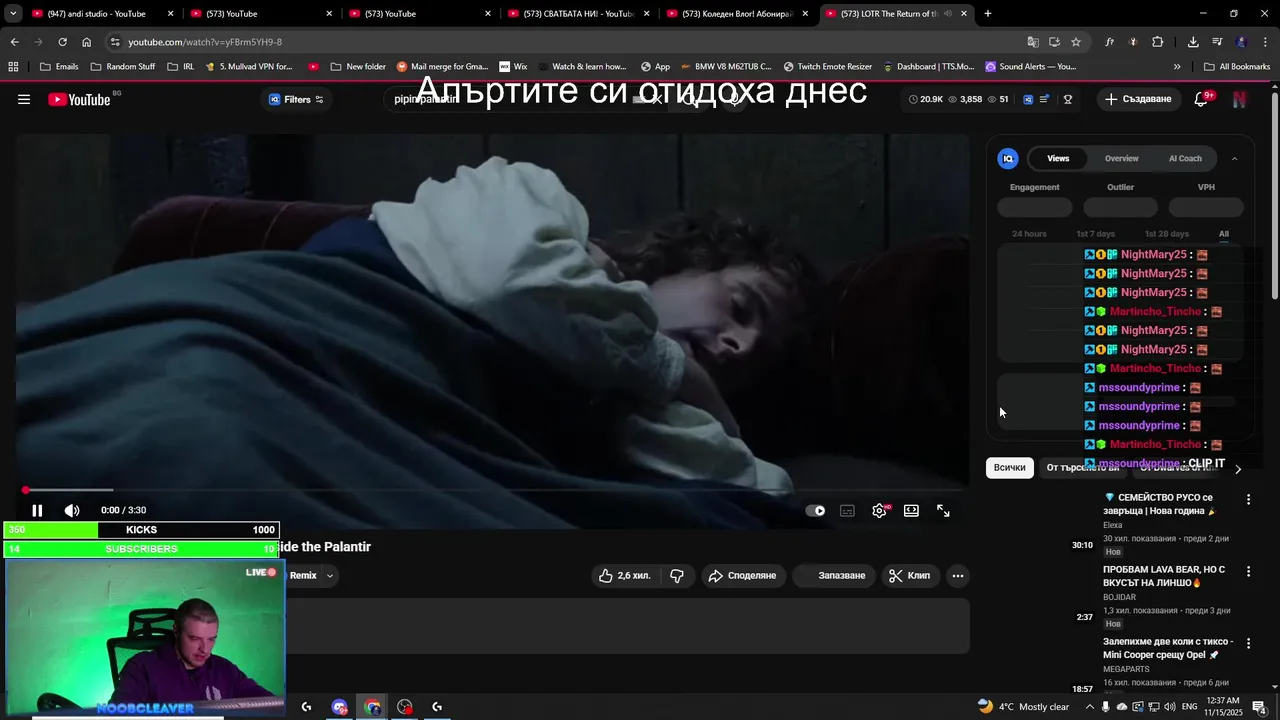This screenshot has width=1280, height=720.
Task: Open the notifications bell
Action: pyautogui.click(x=1202, y=99)
